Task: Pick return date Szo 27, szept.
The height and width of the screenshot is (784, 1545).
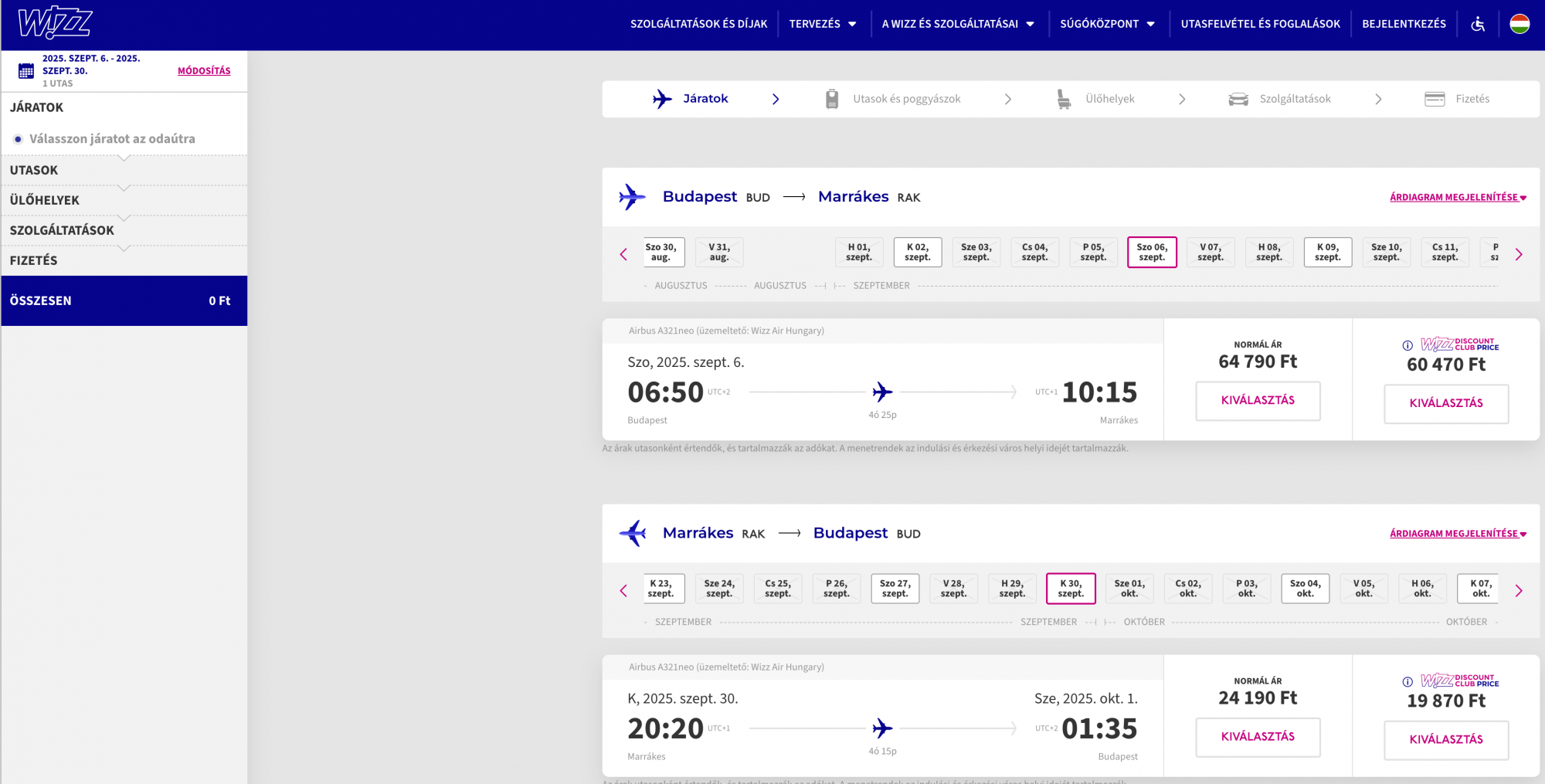Action: tap(895, 589)
